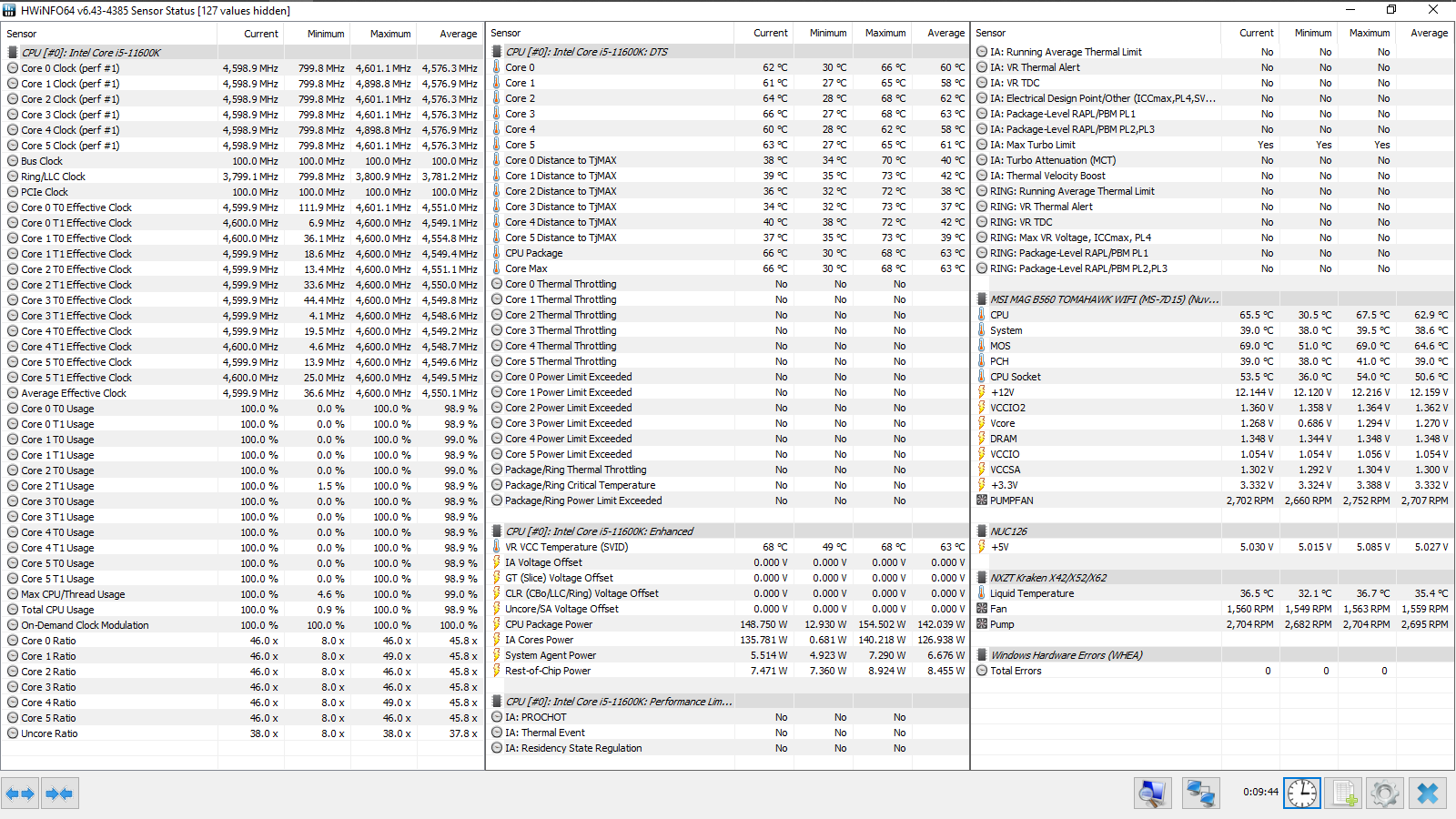Click the Core 0 thermometer icon in DTS section
1456x819 pixels.
pos(497,67)
